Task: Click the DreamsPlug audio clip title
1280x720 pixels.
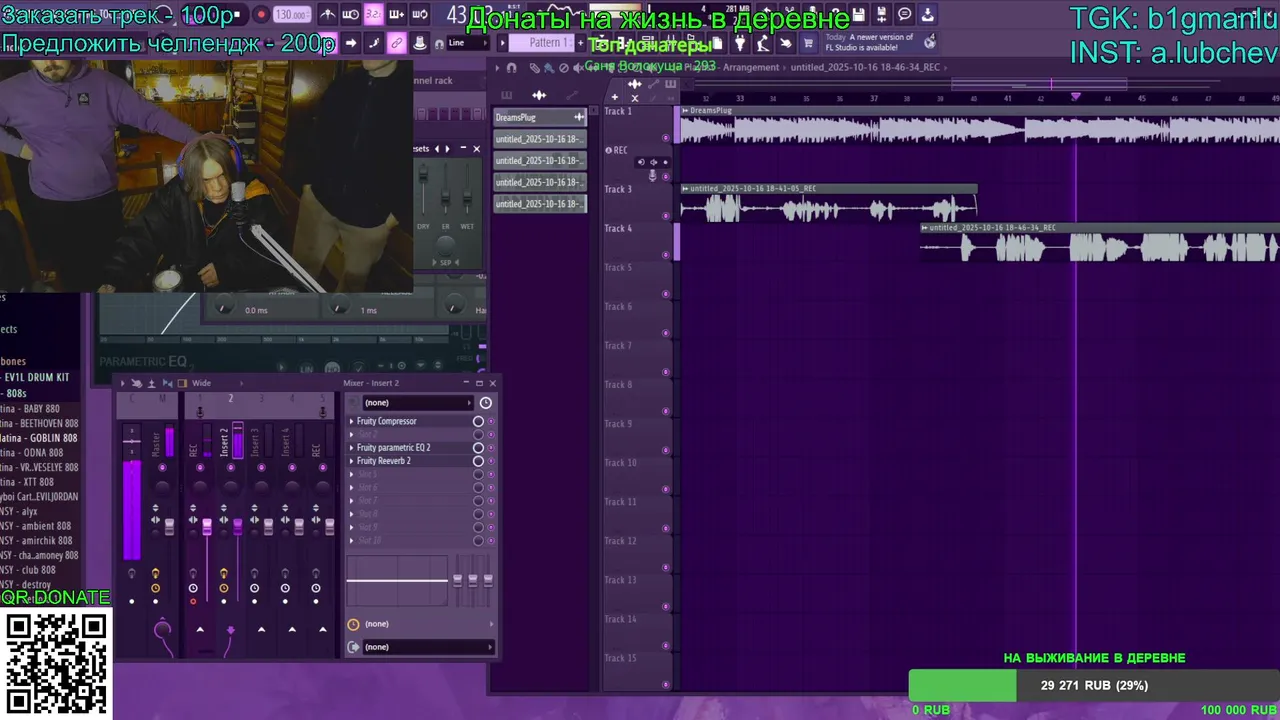Action: coord(711,110)
